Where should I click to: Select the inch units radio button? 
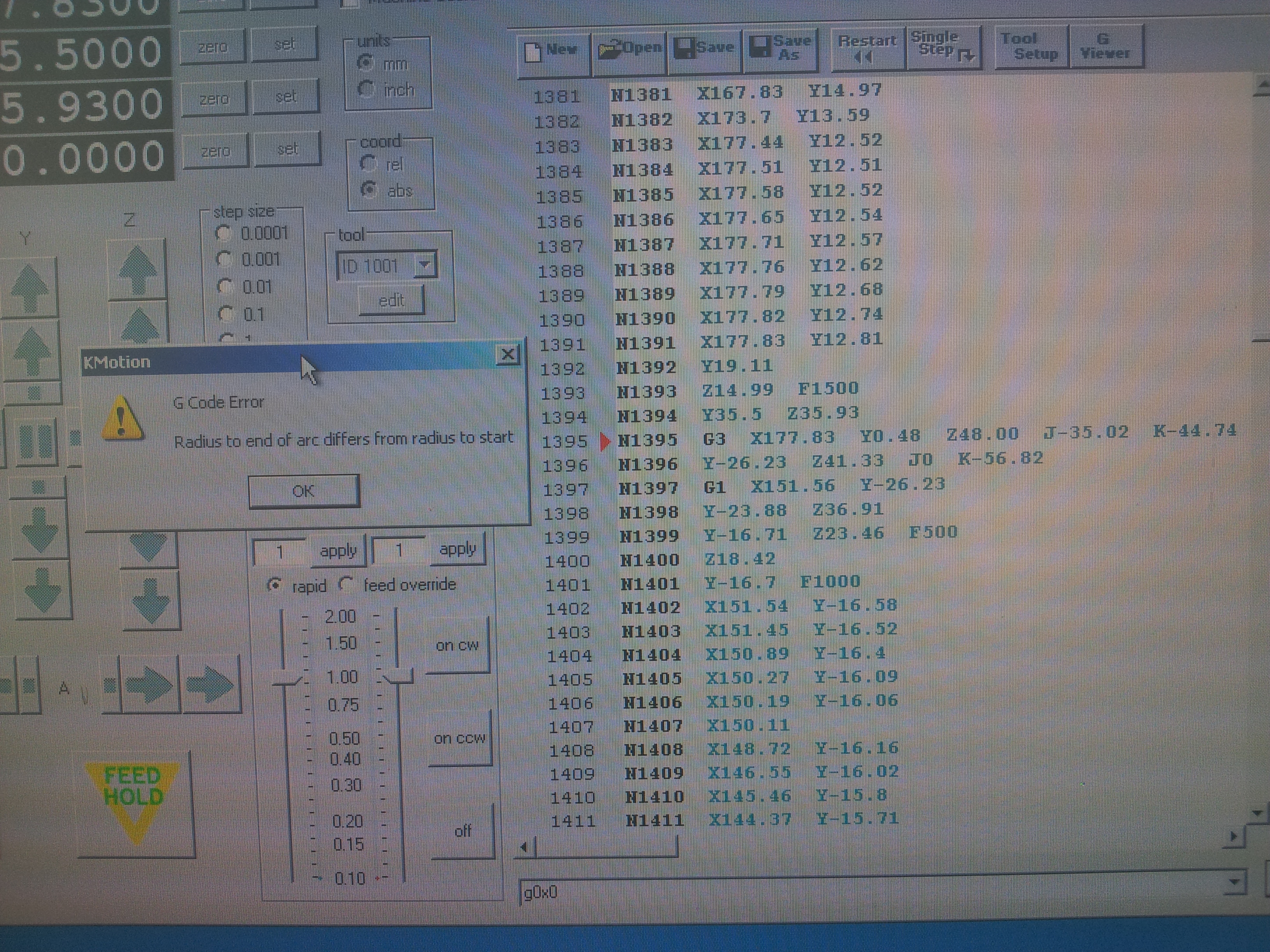(366, 89)
